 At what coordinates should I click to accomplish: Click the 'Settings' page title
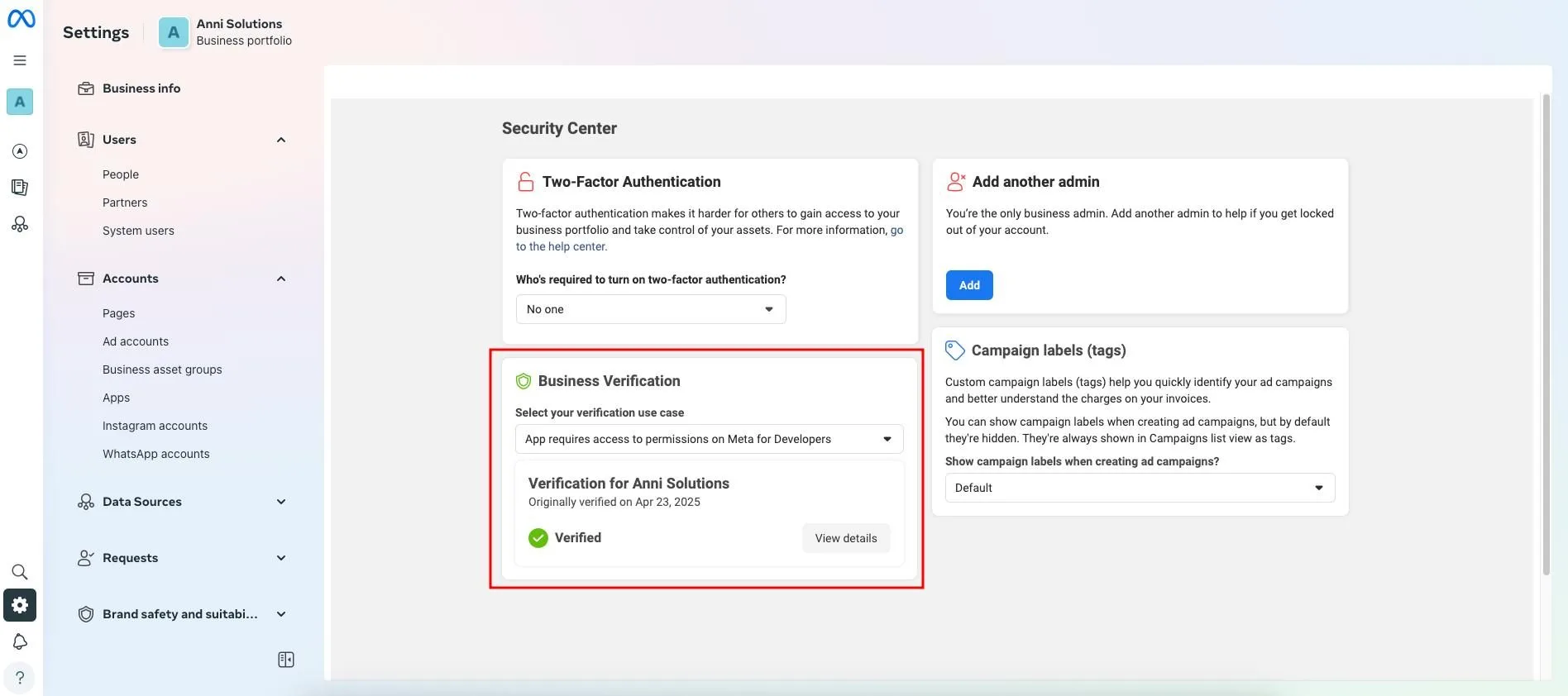tap(96, 32)
